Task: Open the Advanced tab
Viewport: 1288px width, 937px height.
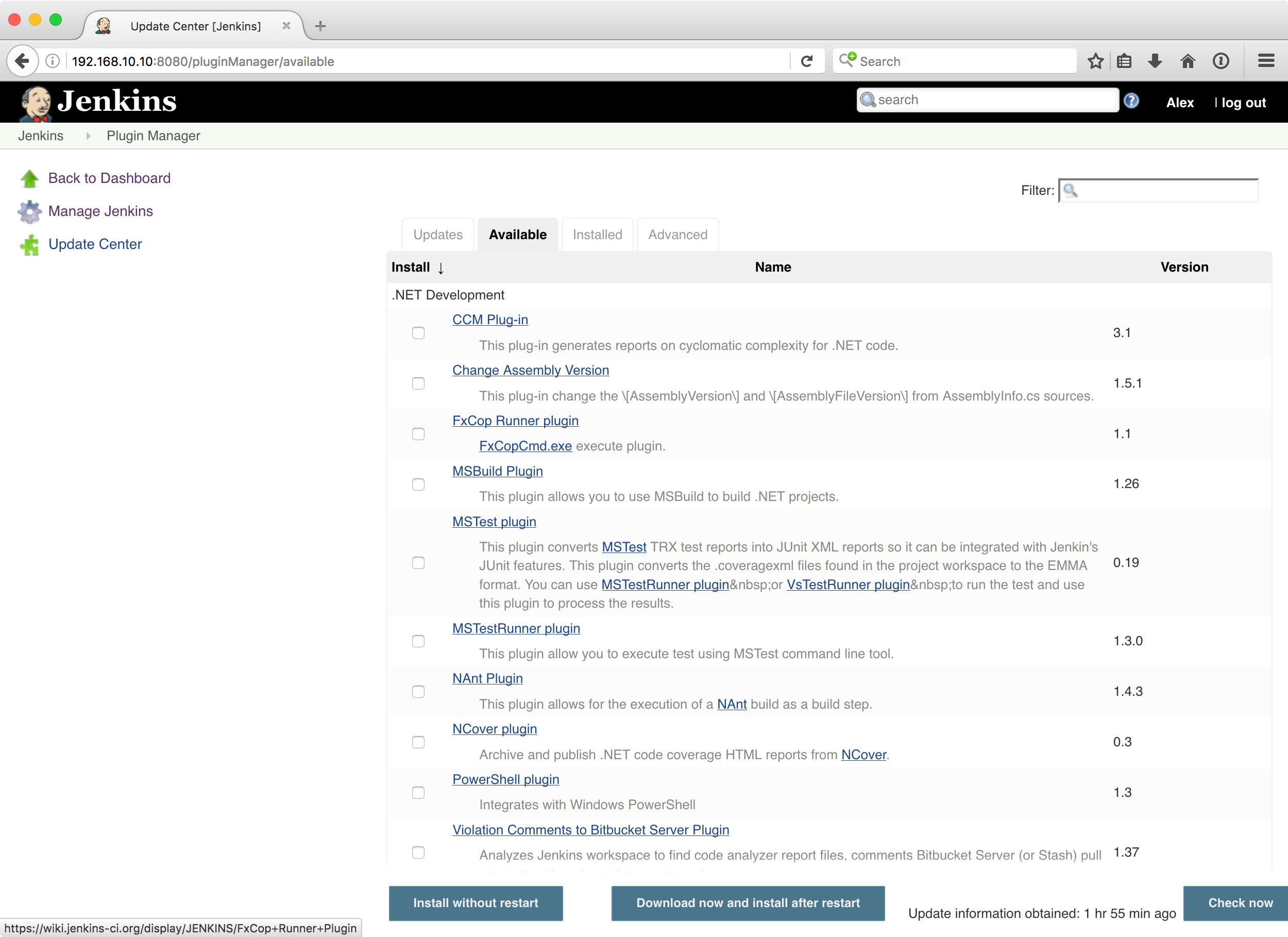Action: coord(677,235)
